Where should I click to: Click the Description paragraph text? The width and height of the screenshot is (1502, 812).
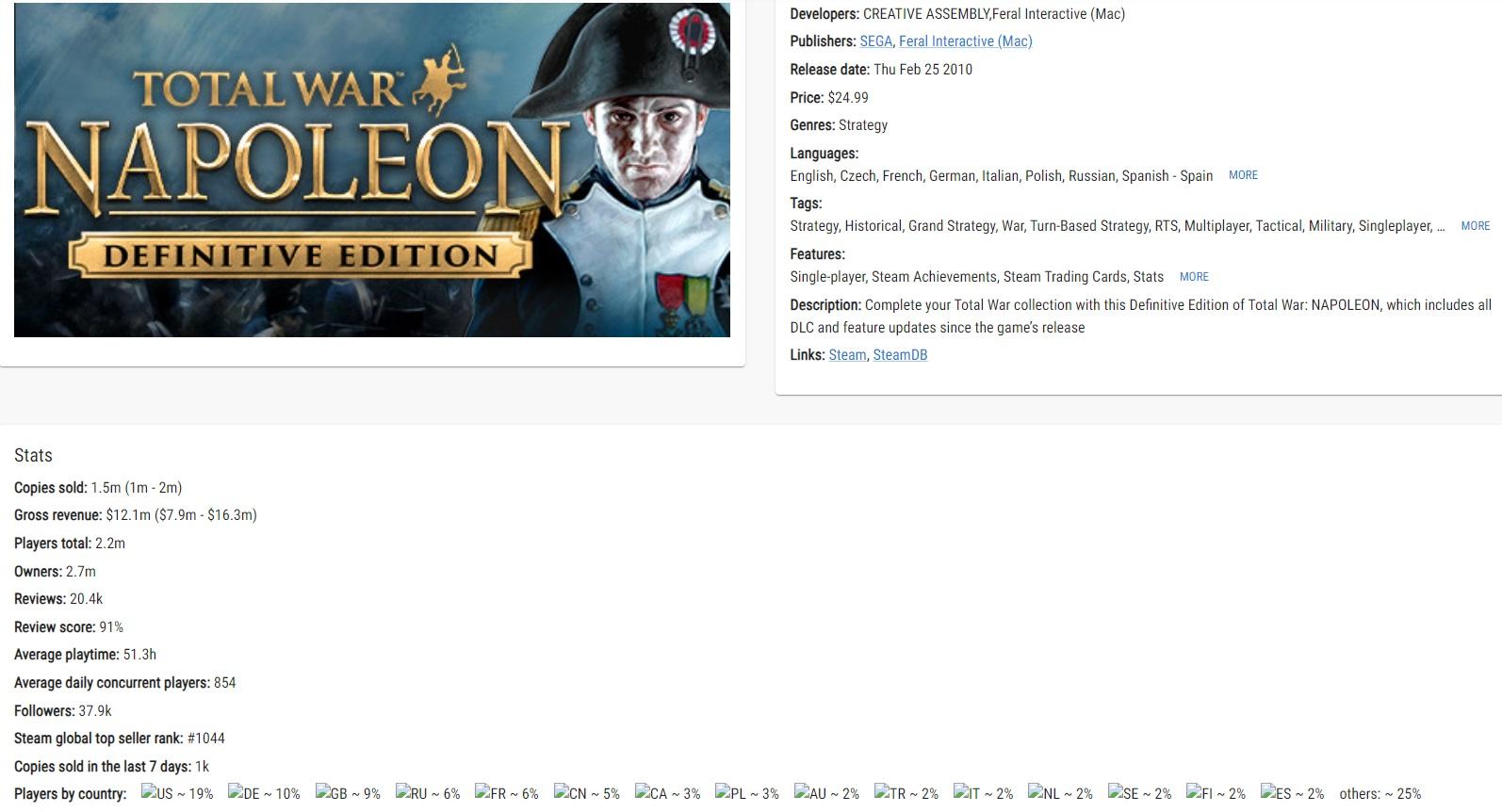[x=1140, y=317]
